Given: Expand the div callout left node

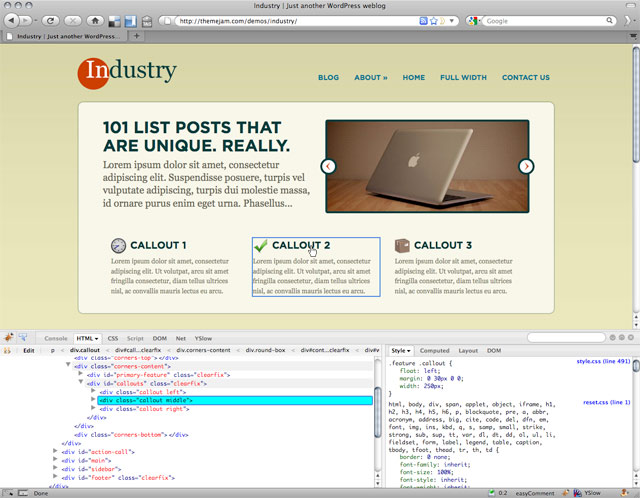Looking at the screenshot, I should point(93,390).
